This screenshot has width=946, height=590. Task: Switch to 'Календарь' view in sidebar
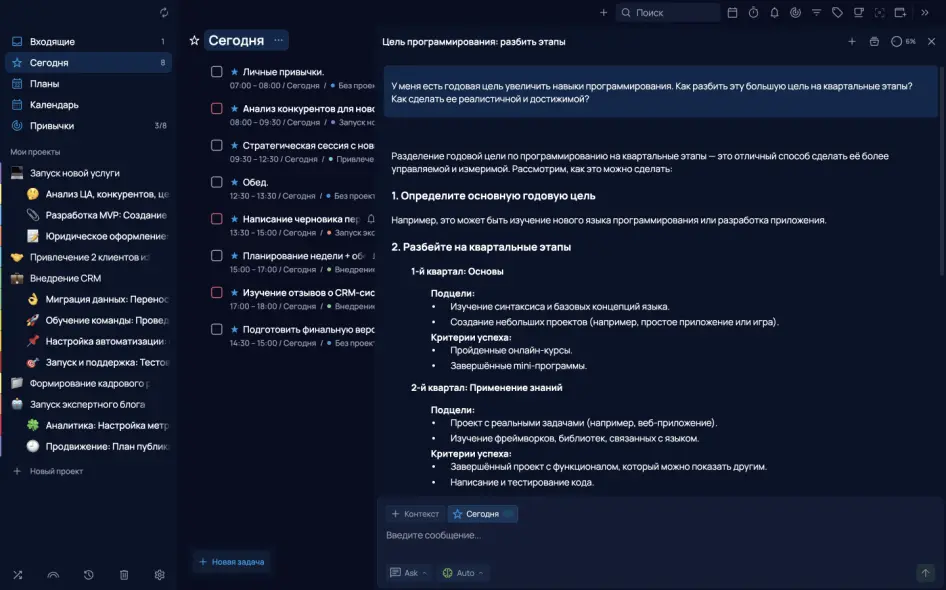pyautogui.click(x=54, y=105)
